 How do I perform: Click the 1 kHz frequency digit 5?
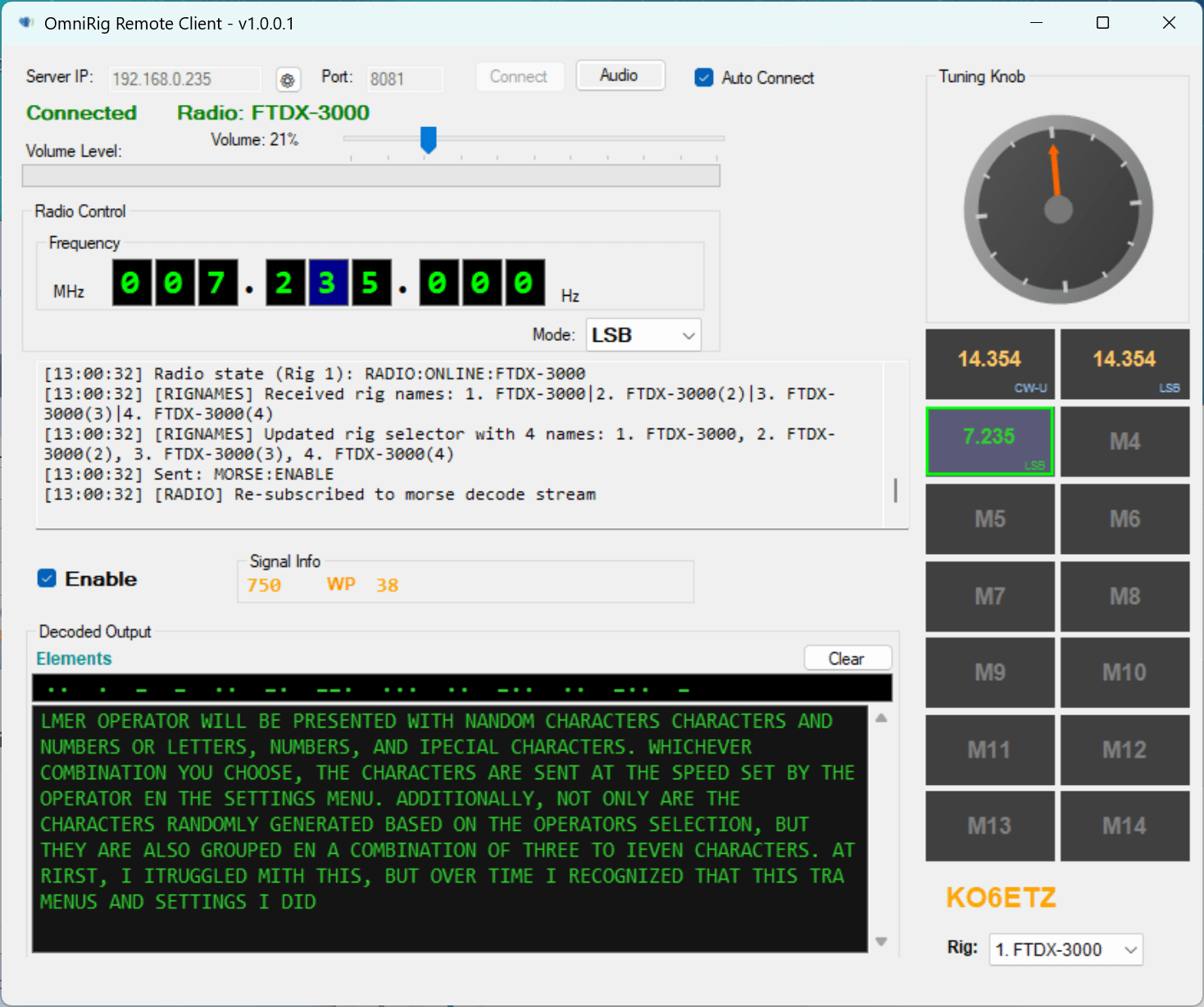[371, 283]
